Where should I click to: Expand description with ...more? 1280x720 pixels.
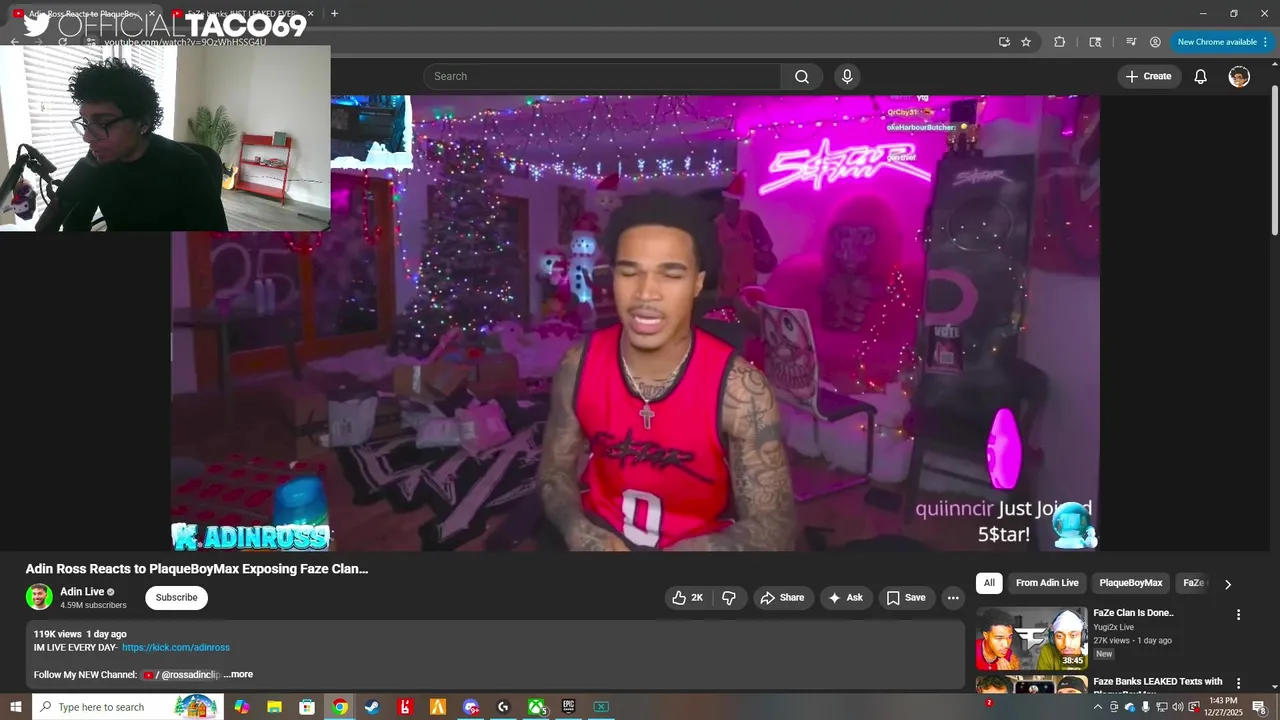(x=238, y=675)
